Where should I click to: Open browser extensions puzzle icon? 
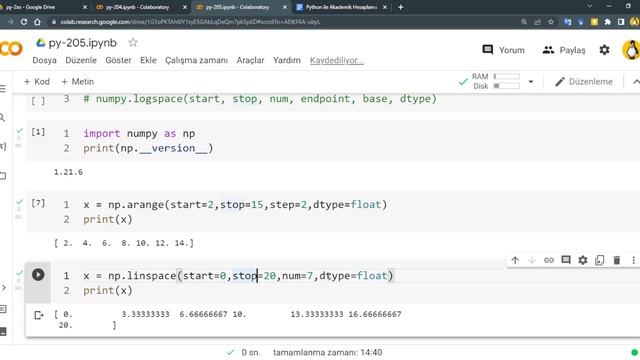click(607, 22)
